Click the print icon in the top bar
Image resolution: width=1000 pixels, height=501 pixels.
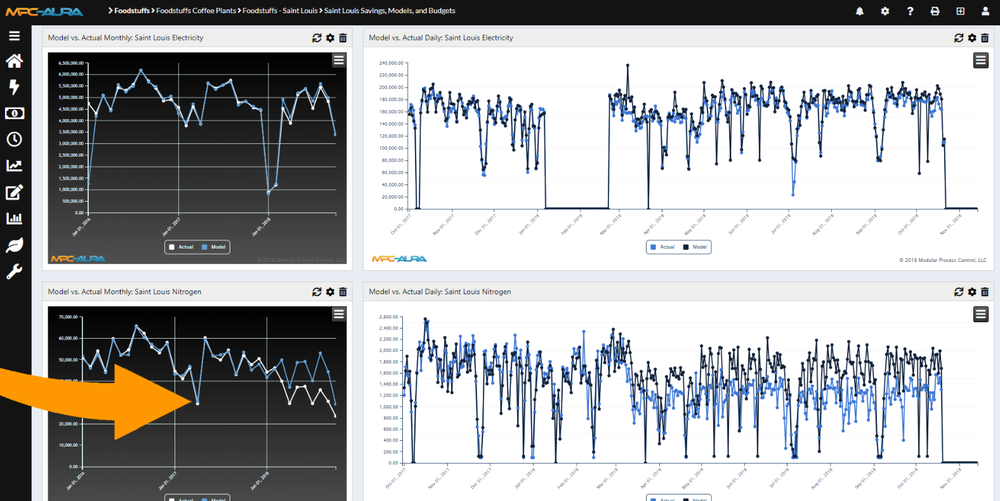(935, 11)
